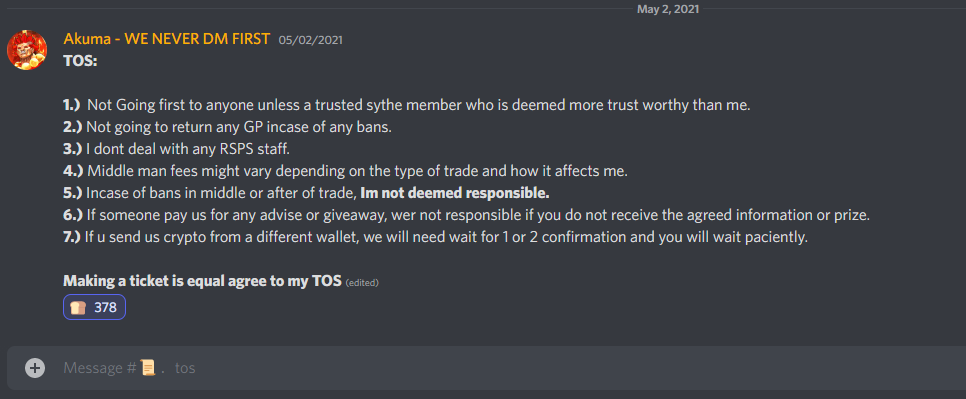This screenshot has height=399, width=966.
Task: Toggle the bread emoji reaction with 378
Action: point(94,307)
